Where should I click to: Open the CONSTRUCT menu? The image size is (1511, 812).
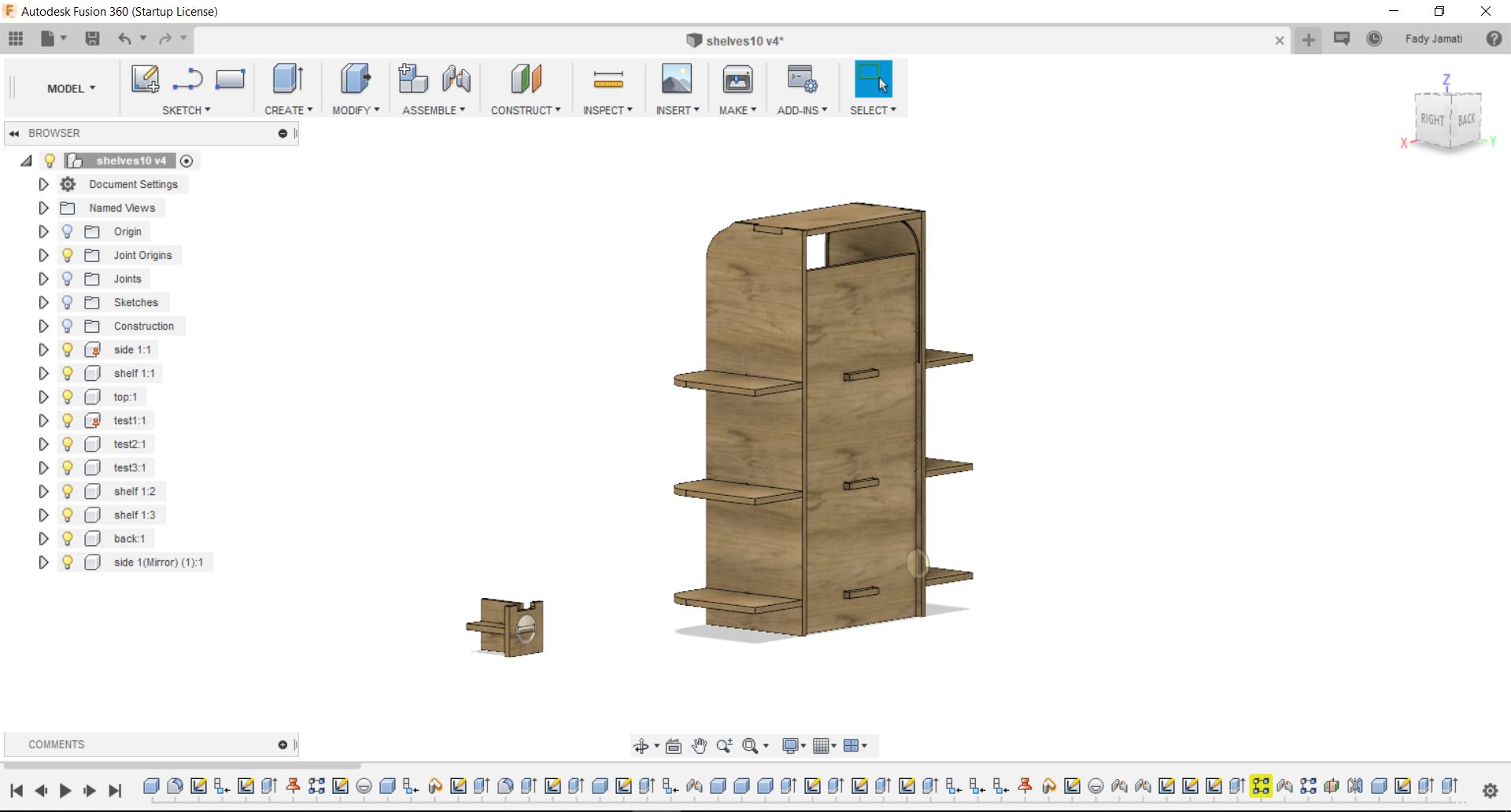point(526,110)
